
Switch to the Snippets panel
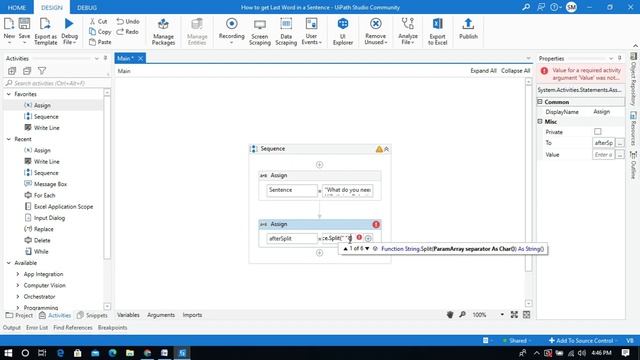tap(93, 315)
